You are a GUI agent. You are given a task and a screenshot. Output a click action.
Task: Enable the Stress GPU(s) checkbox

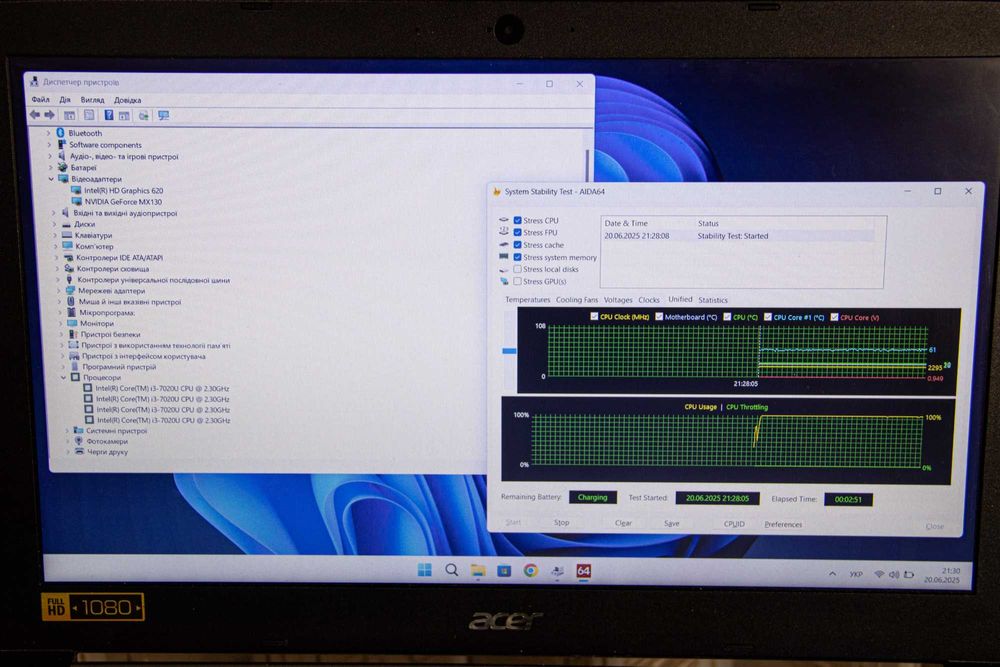pyautogui.click(x=517, y=281)
